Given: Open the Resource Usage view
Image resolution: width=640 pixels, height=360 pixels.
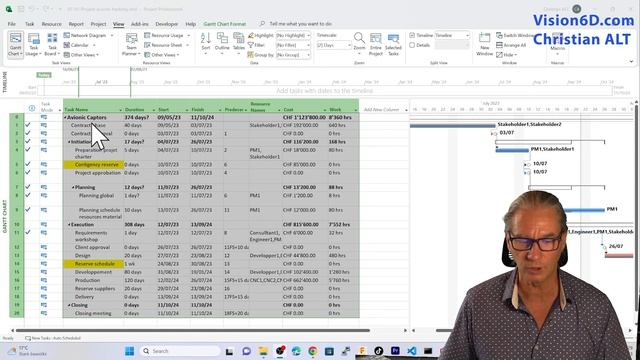Looking at the screenshot, I should (x=167, y=36).
